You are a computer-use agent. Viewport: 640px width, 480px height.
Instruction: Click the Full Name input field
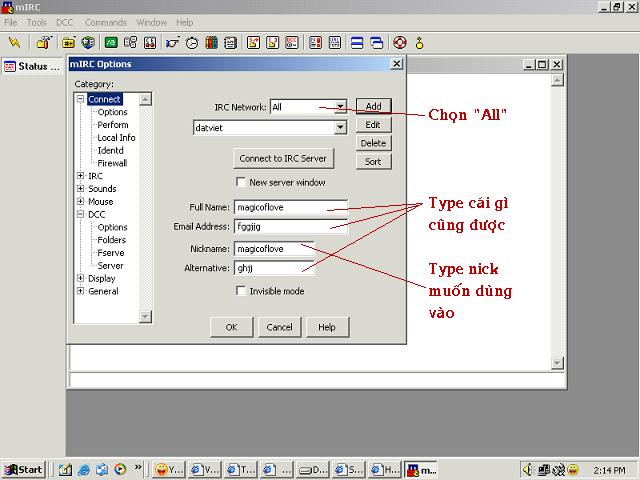(x=291, y=207)
